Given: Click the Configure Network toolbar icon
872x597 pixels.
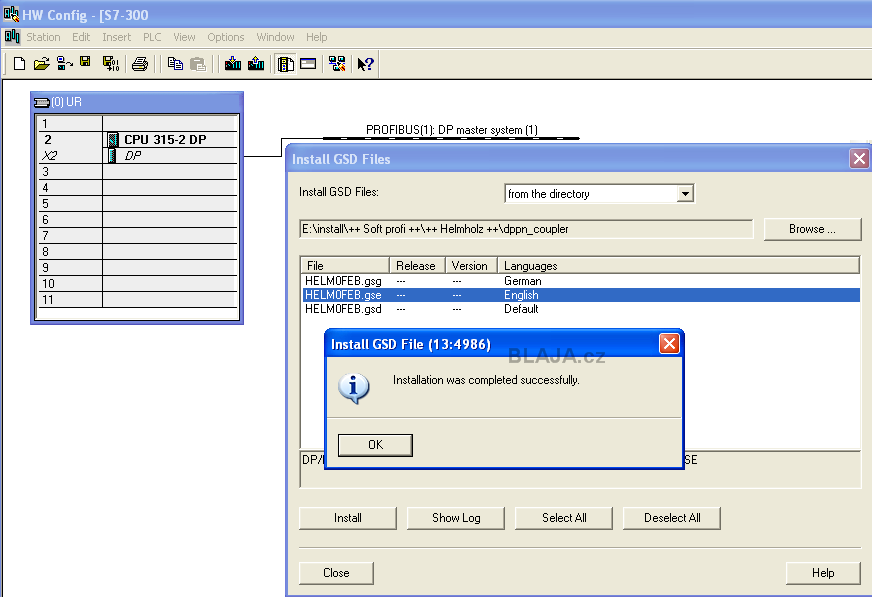Looking at the screenshot, I should [337, 64].
